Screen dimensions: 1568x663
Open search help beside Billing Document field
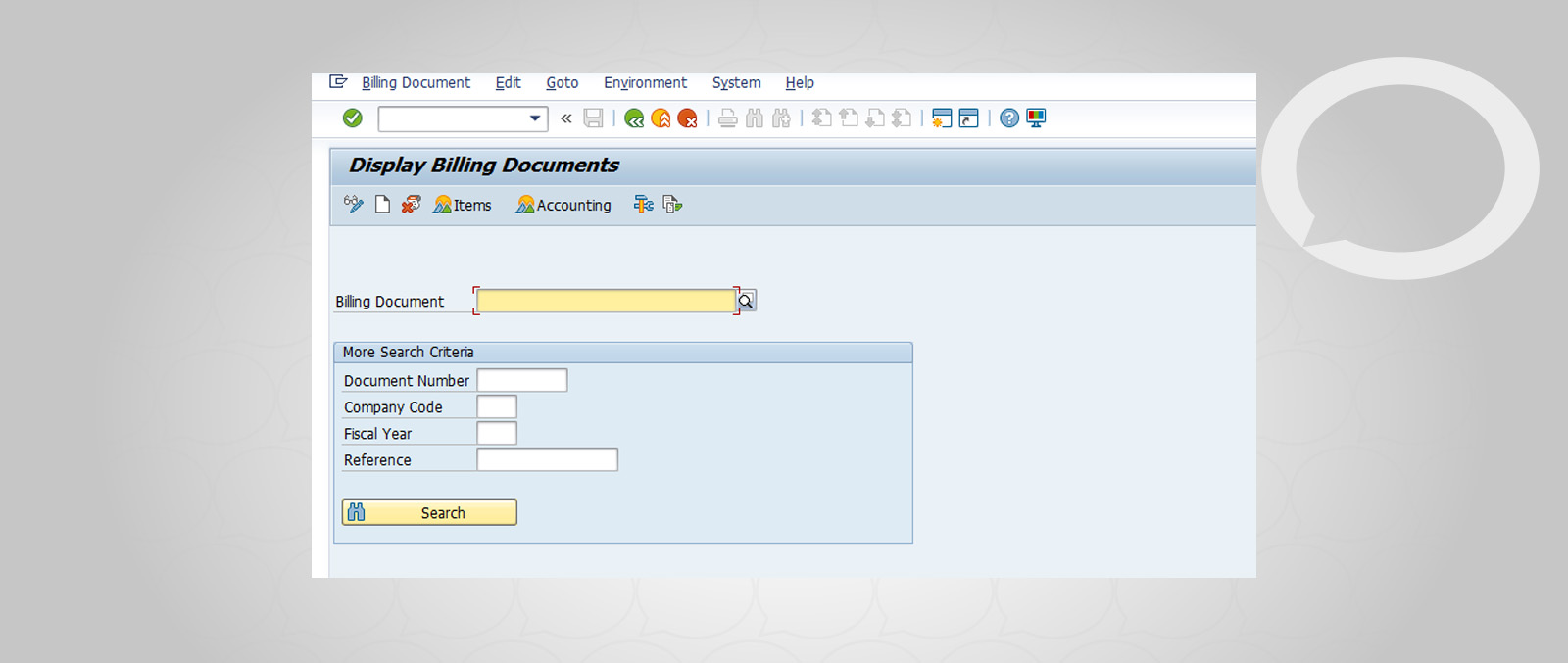click(x=747, y=301)
